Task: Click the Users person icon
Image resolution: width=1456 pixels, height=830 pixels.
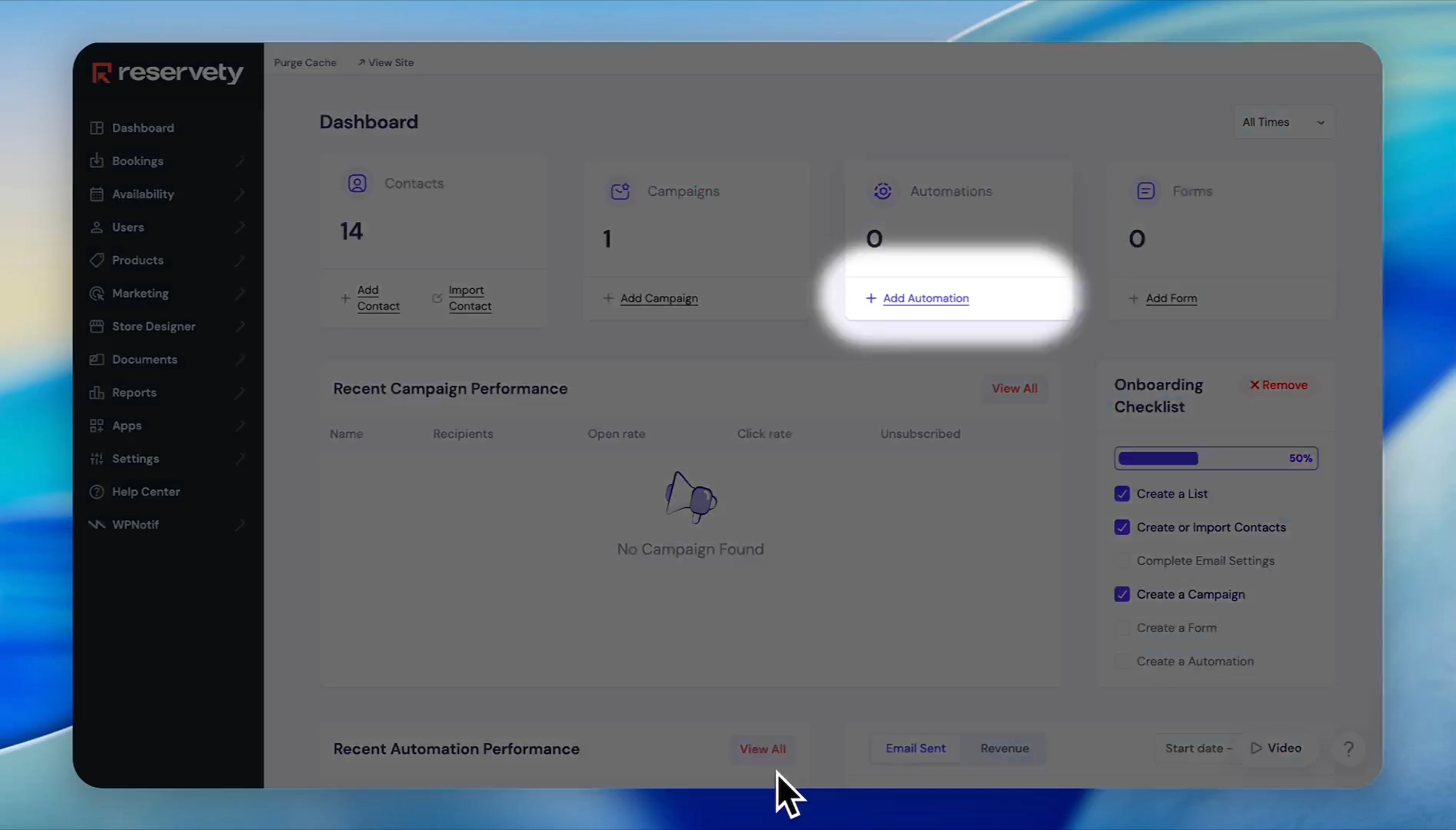Action: pyautogui.click(x=96, y=227)
